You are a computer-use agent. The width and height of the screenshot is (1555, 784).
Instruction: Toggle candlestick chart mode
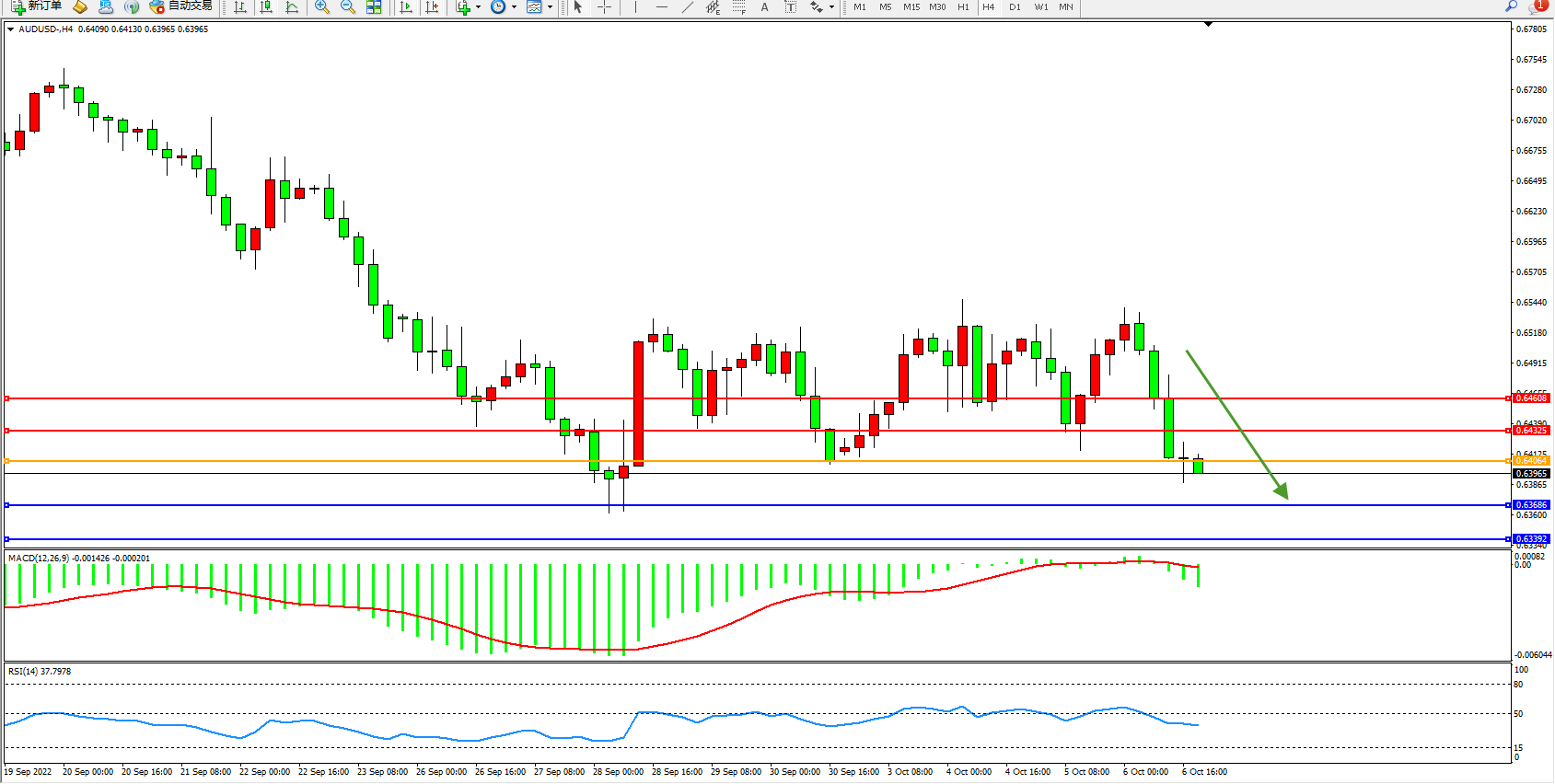pyautogui.click(x=266, y=6)
